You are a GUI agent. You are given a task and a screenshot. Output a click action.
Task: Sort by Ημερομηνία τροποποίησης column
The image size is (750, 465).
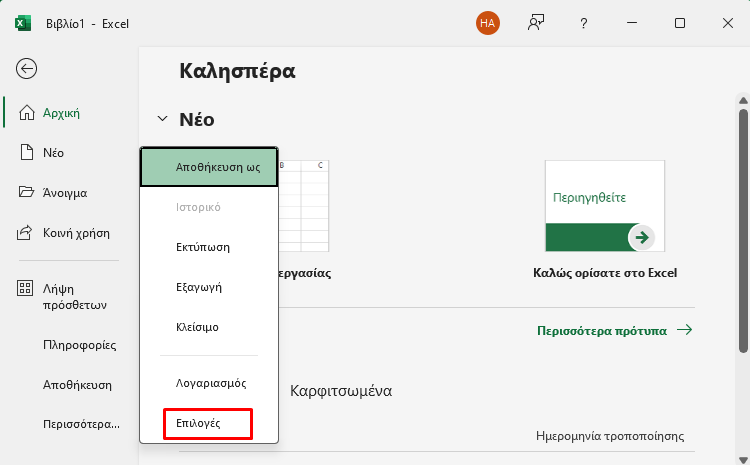coord(610,436)
